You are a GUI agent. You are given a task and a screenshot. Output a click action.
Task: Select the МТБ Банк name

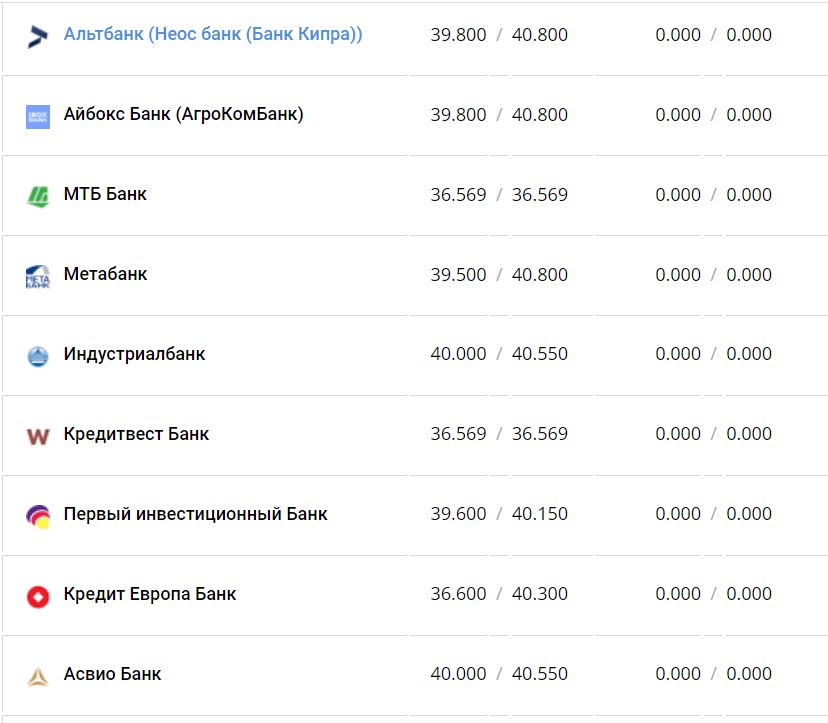tap(105, 195)
